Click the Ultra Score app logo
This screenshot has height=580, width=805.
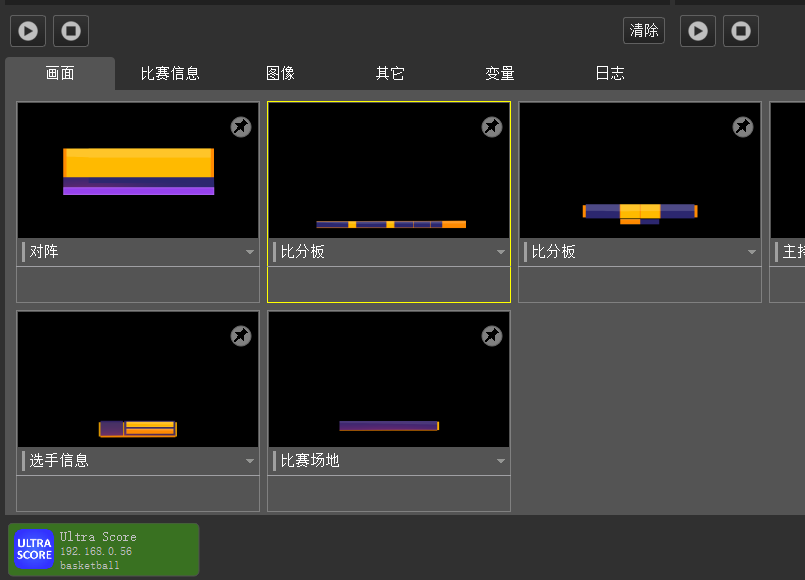[34, 549]
